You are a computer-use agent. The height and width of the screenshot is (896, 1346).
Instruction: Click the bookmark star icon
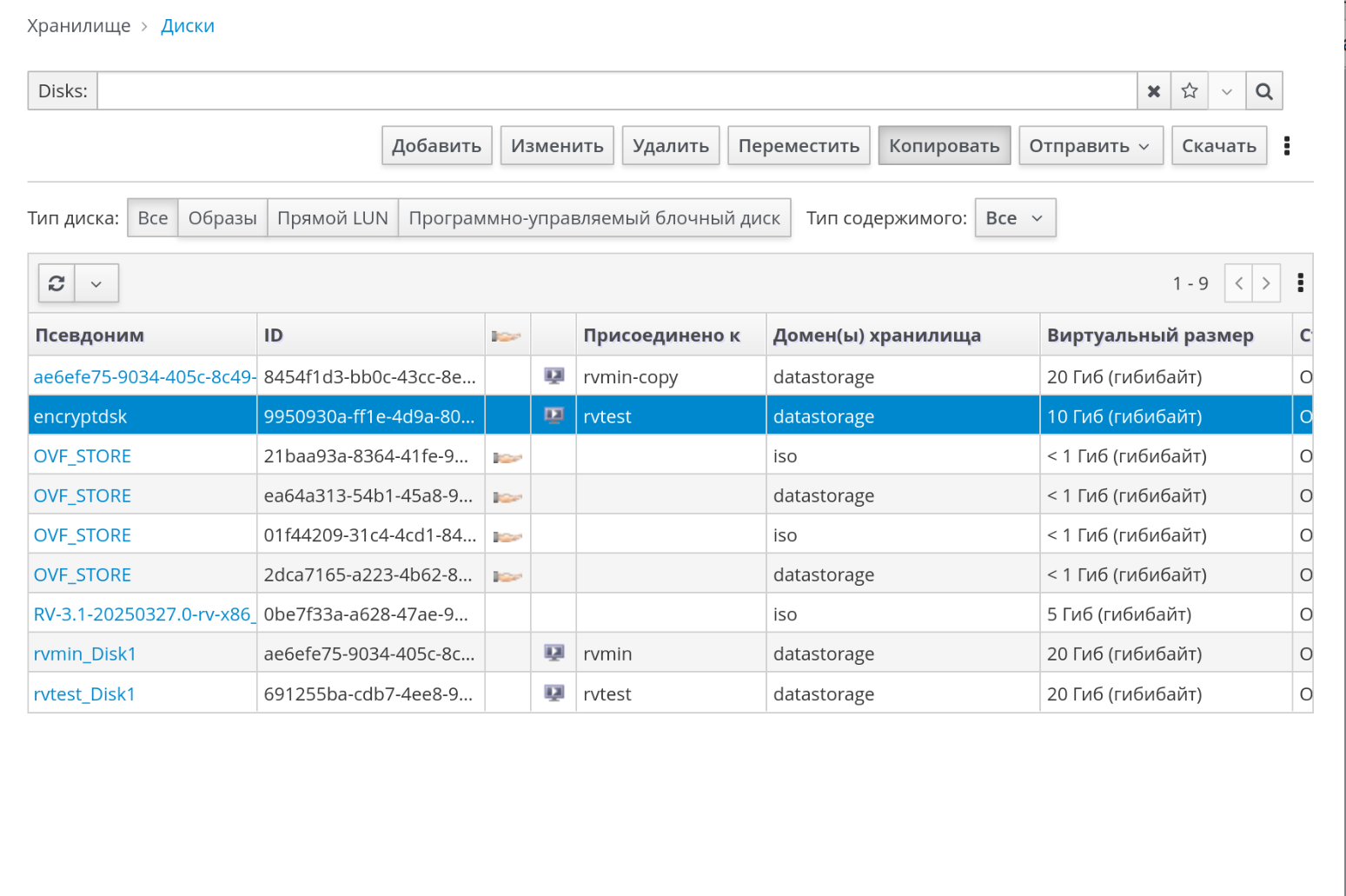tap(1190, 91)
